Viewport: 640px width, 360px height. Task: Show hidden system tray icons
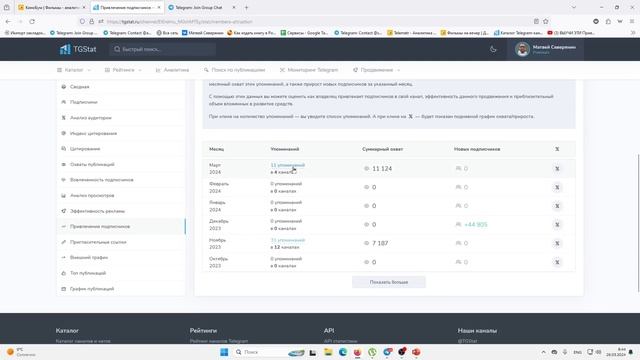coord(543,352)
